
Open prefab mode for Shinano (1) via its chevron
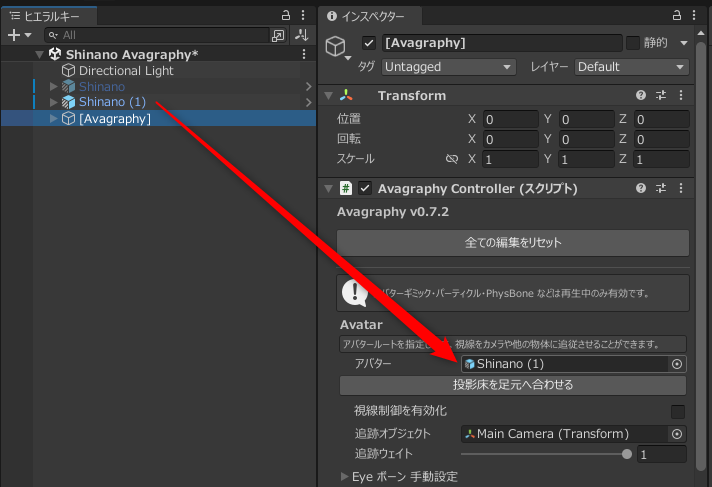coord(309,102)
